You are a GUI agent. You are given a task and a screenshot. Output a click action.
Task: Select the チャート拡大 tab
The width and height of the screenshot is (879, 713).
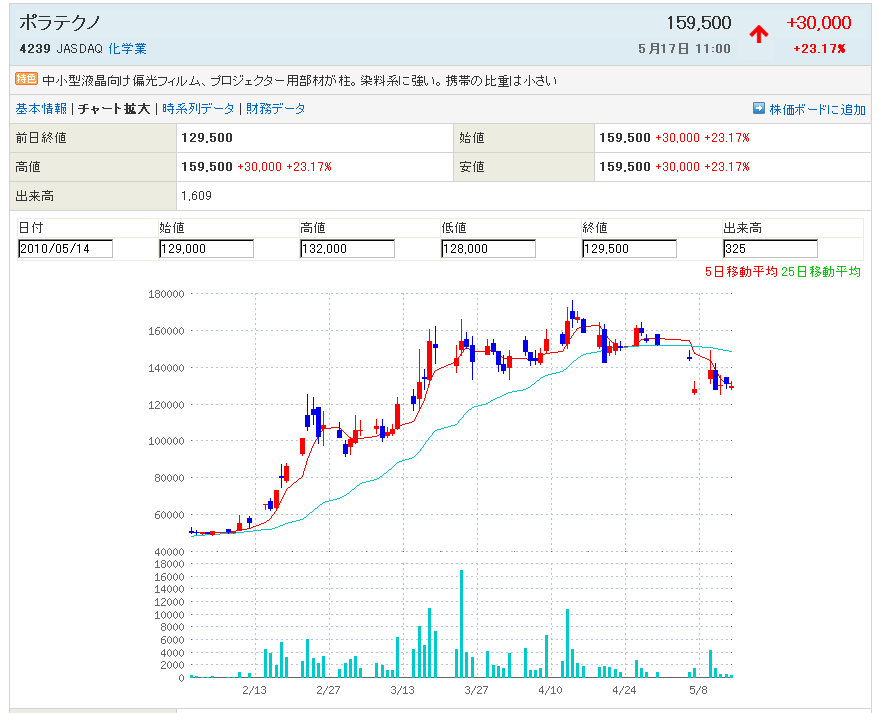(x=114, y=109)
